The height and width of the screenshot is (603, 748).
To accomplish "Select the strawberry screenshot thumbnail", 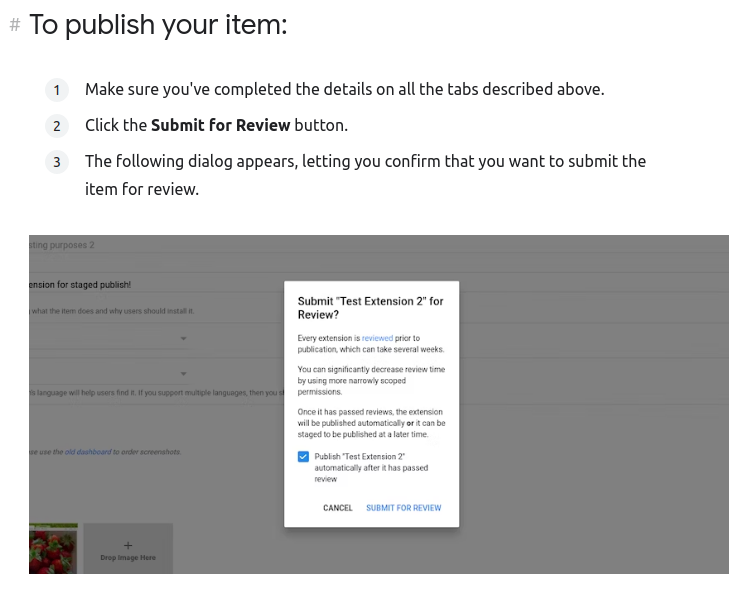I will coord(52,549).
